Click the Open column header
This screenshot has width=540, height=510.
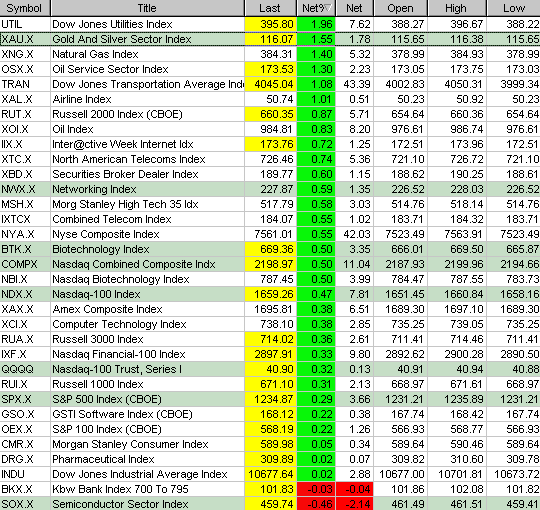point(401,8)
